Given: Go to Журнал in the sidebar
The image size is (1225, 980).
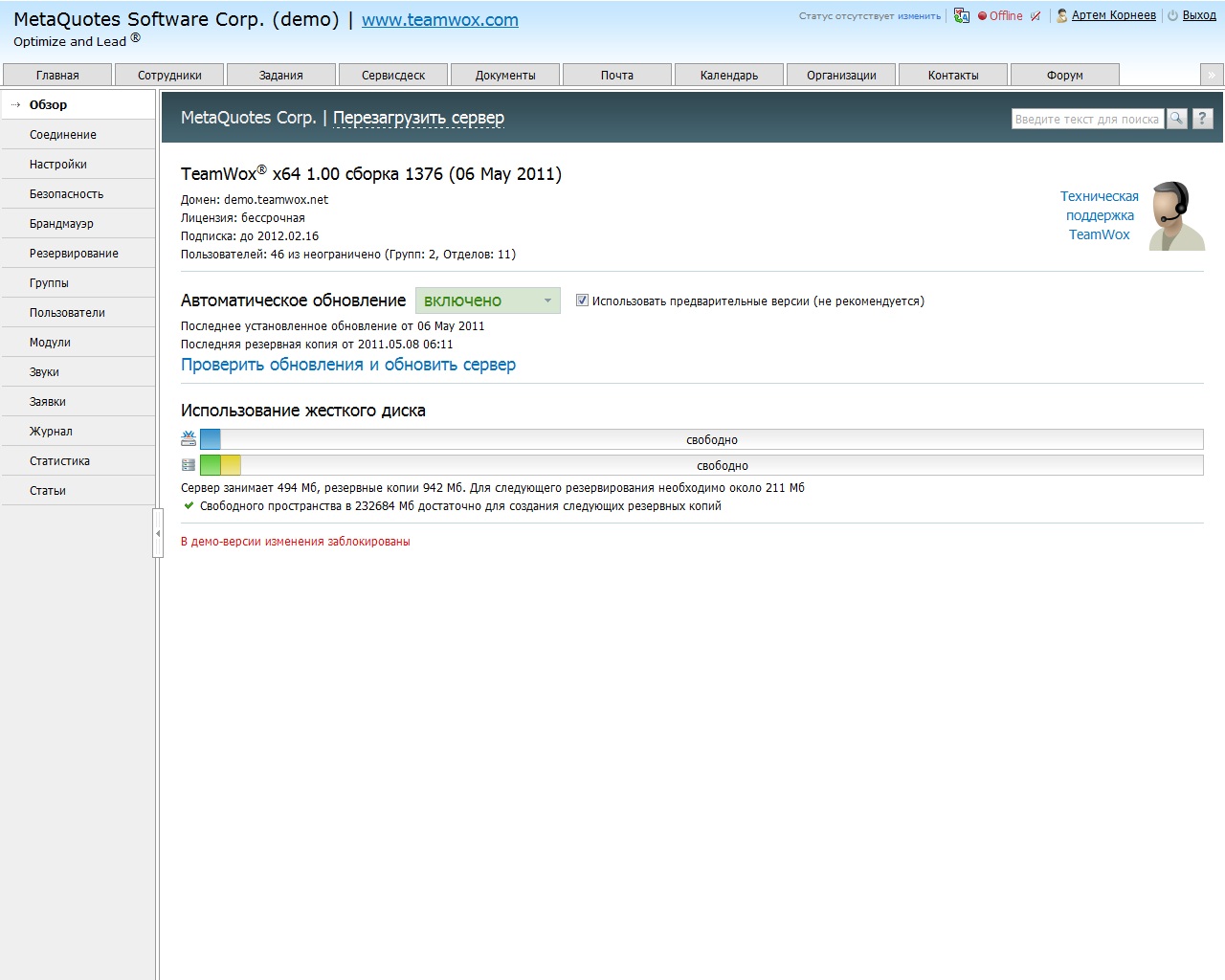Looking at the screenshot, I should pos(78,432).
